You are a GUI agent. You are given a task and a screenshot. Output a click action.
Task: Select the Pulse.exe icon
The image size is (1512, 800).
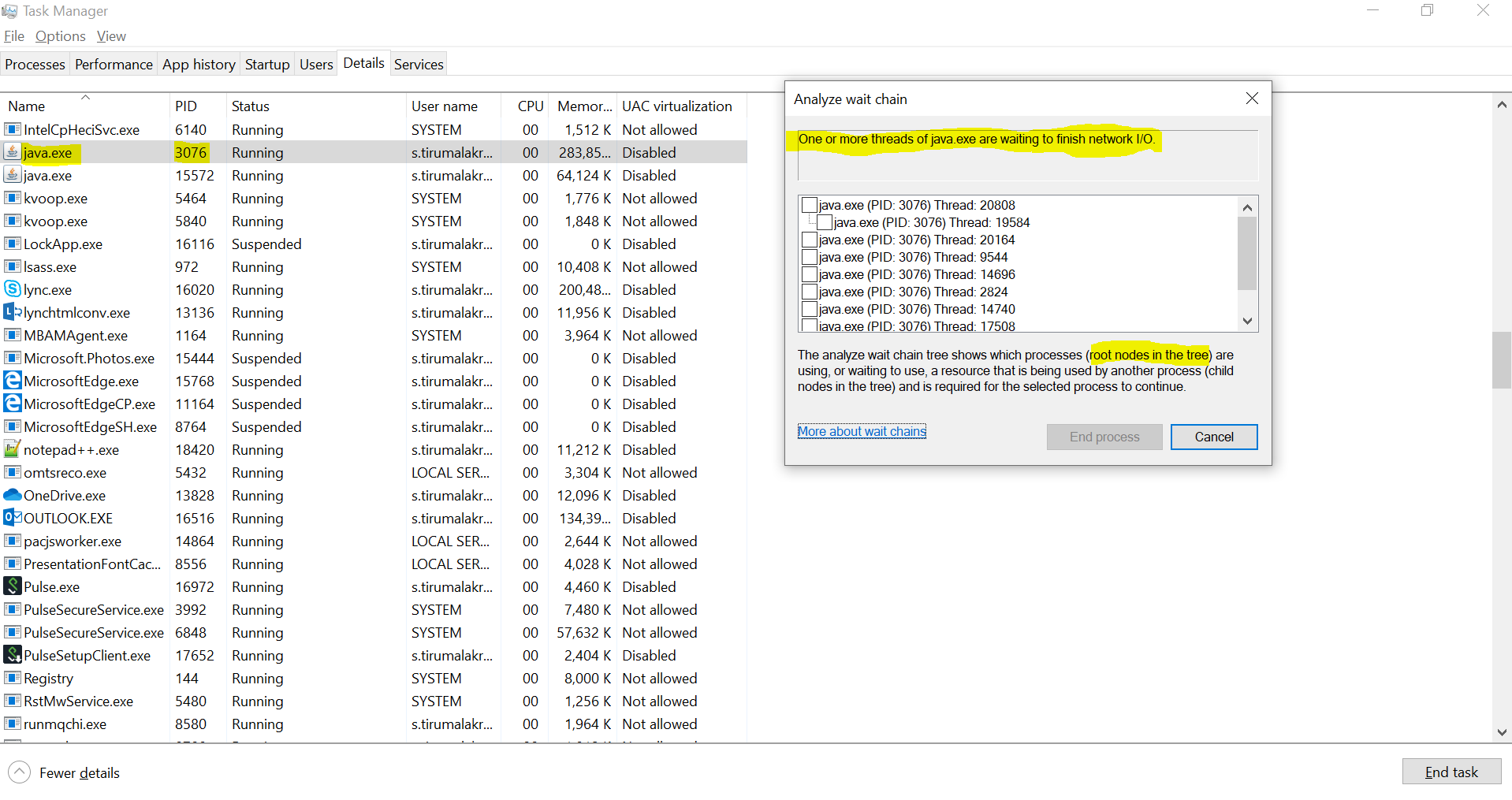[x=12, y=586]
